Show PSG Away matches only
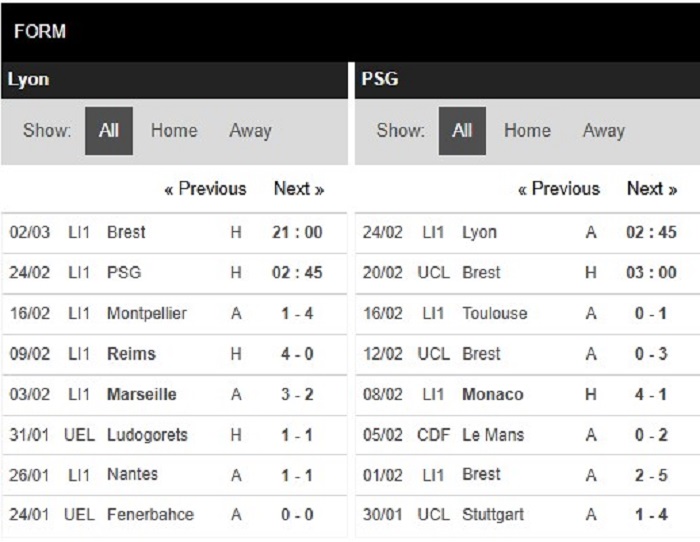This screenshot has height=542, width=700. click(604, 131)
